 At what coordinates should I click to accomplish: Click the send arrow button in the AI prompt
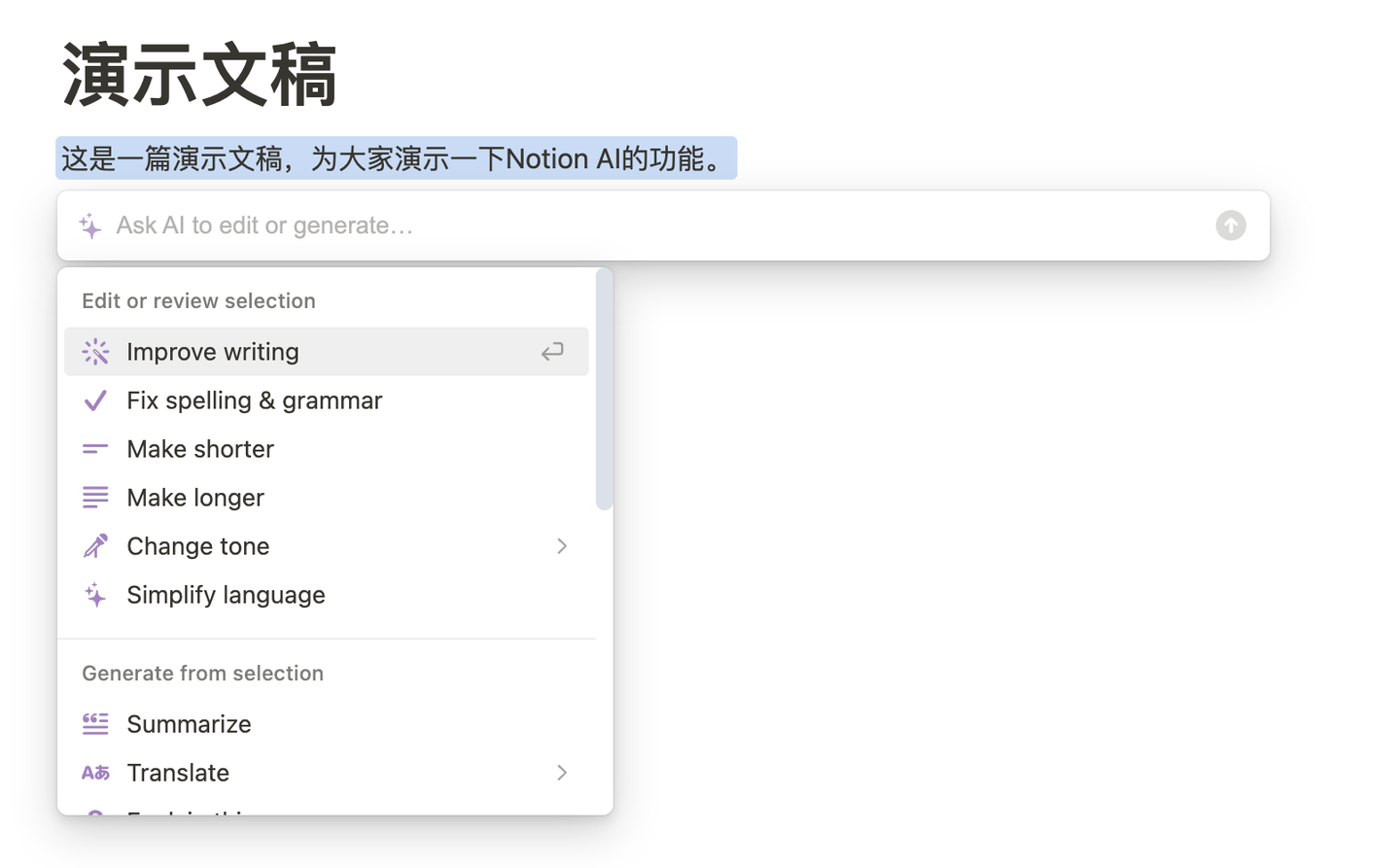(x=1230, y=226)
